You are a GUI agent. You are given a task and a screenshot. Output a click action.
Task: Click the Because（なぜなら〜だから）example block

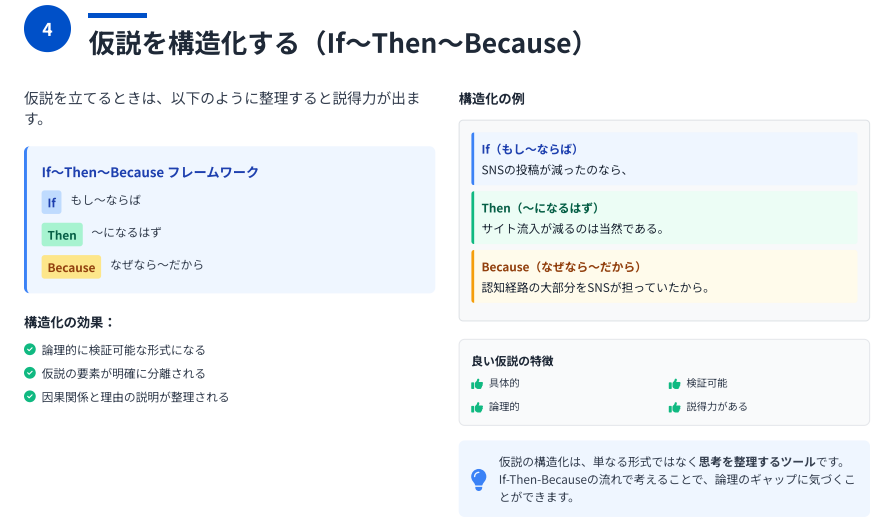(x=665, y=277)
